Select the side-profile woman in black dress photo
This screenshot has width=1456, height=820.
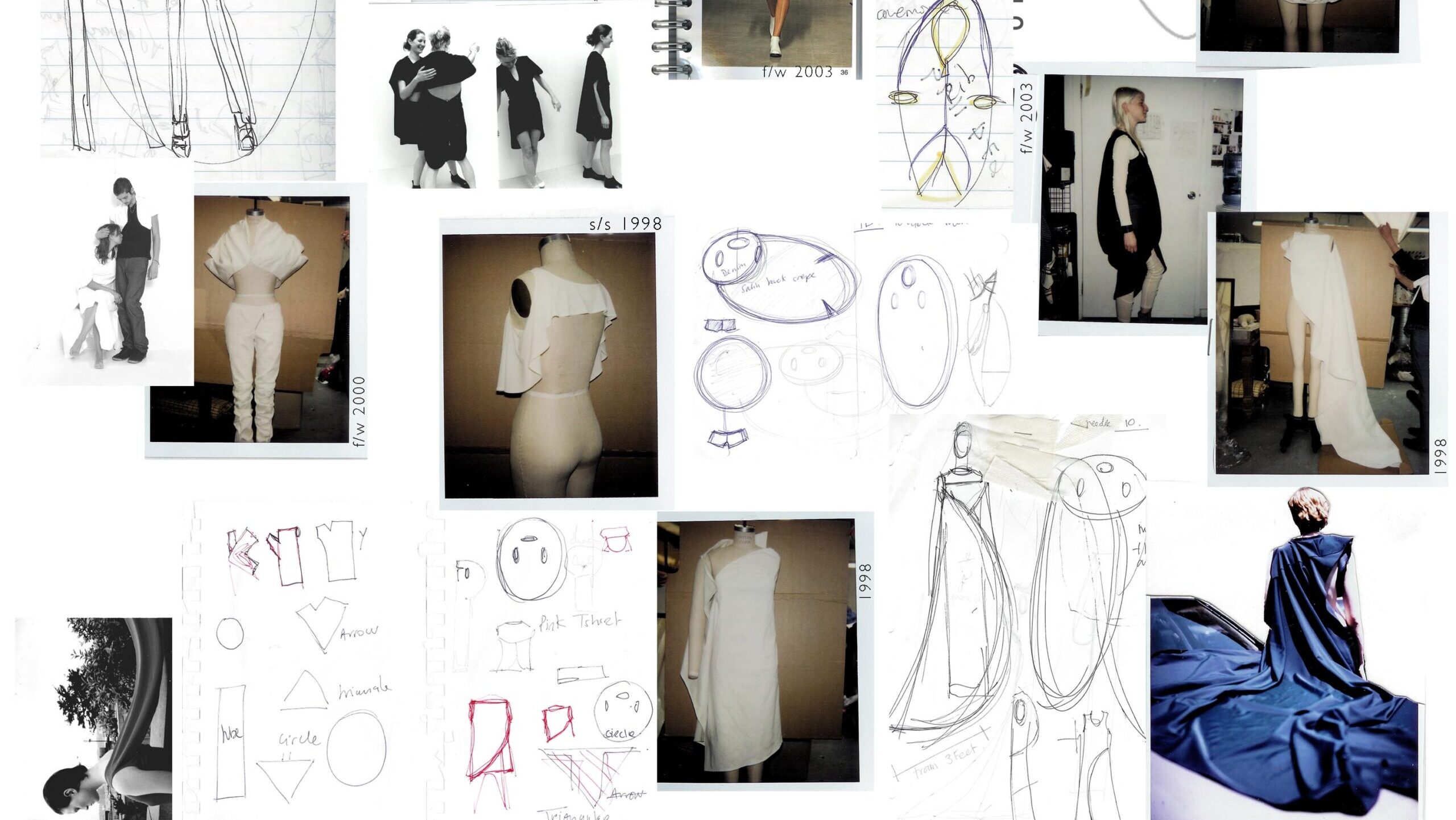click(599, 105)
